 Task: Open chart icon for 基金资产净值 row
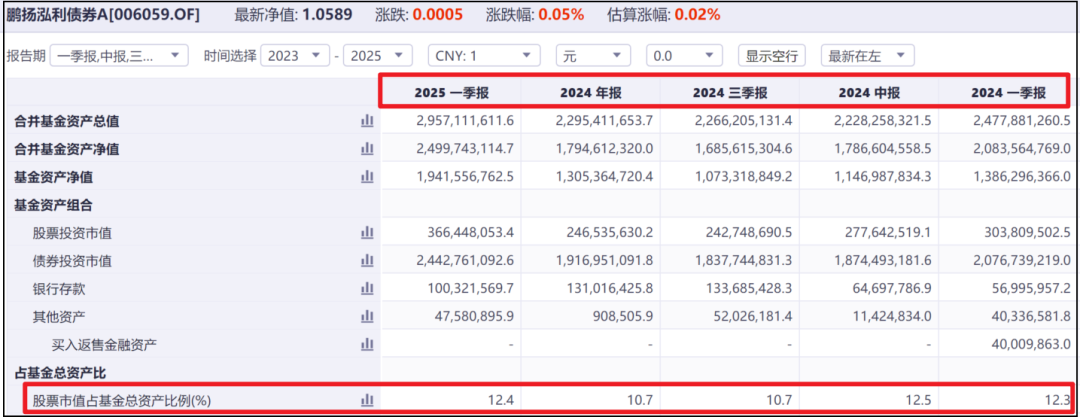click(367, 177)
